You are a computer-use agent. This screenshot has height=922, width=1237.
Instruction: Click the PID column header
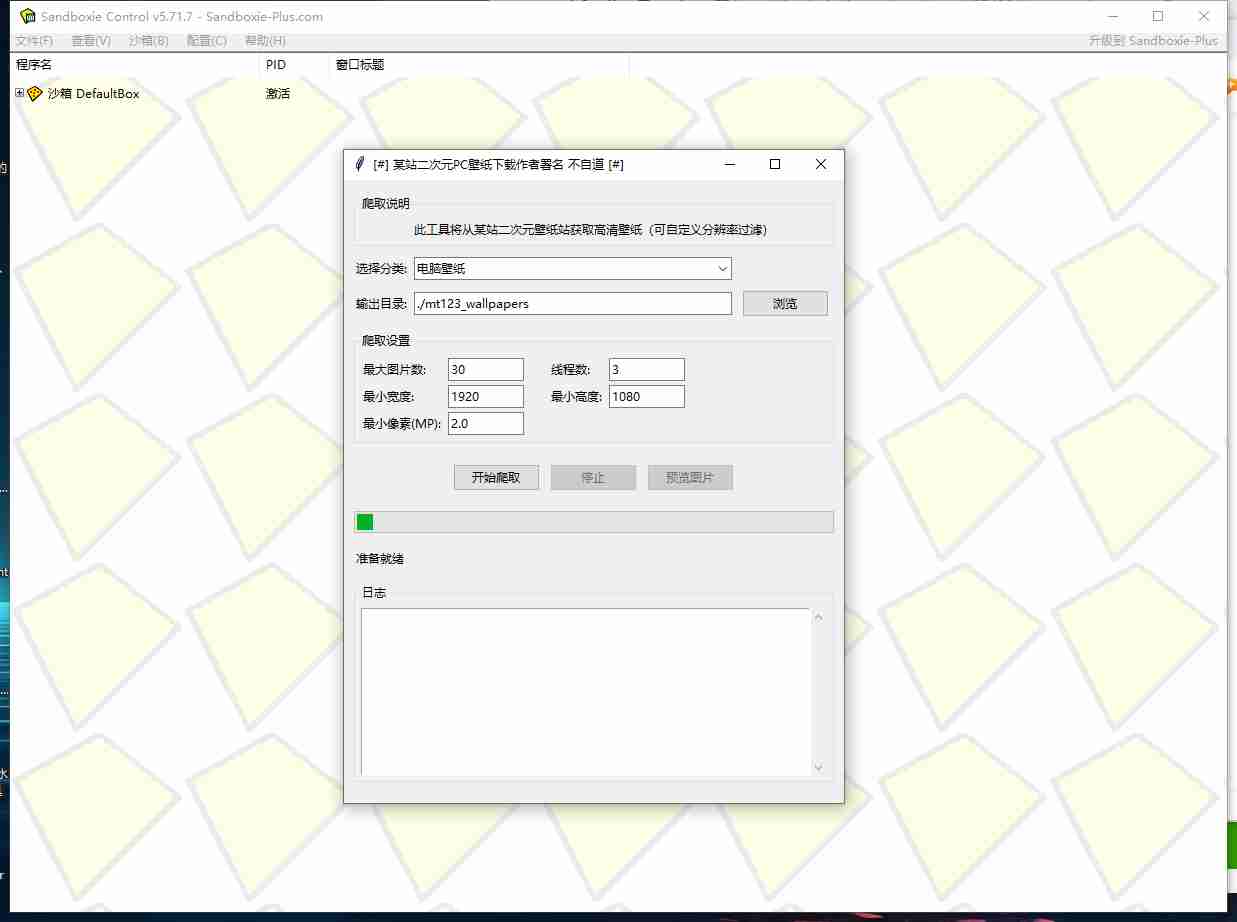pyautogui.click(x=276, y=64)
